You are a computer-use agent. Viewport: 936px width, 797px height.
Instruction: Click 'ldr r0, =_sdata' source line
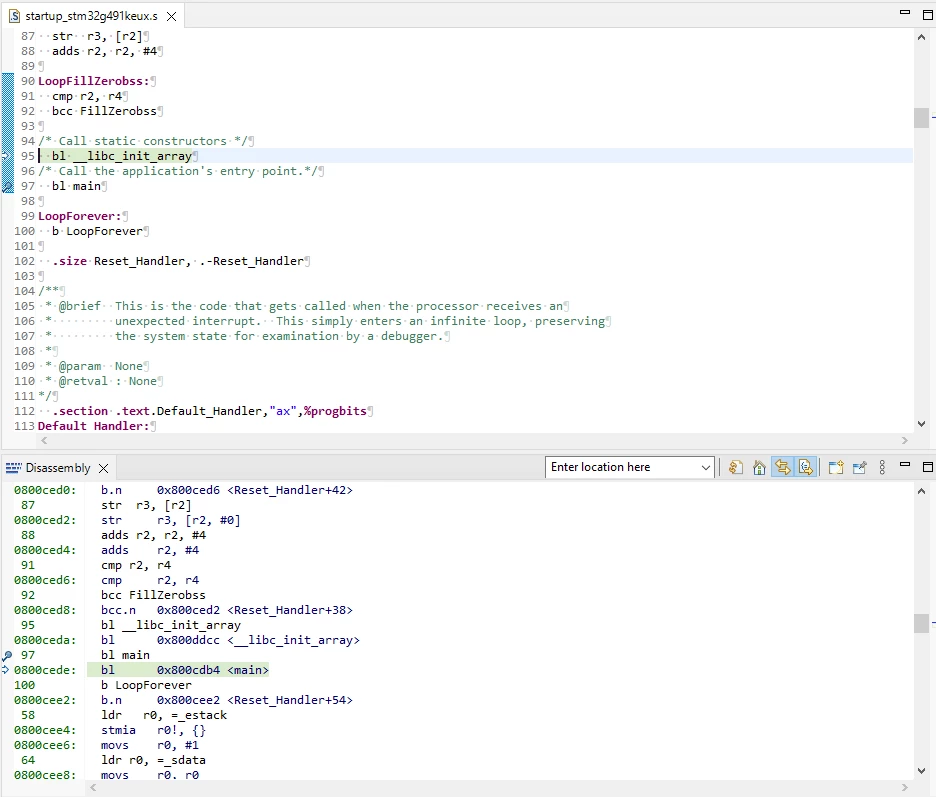(x=153, y=760)
